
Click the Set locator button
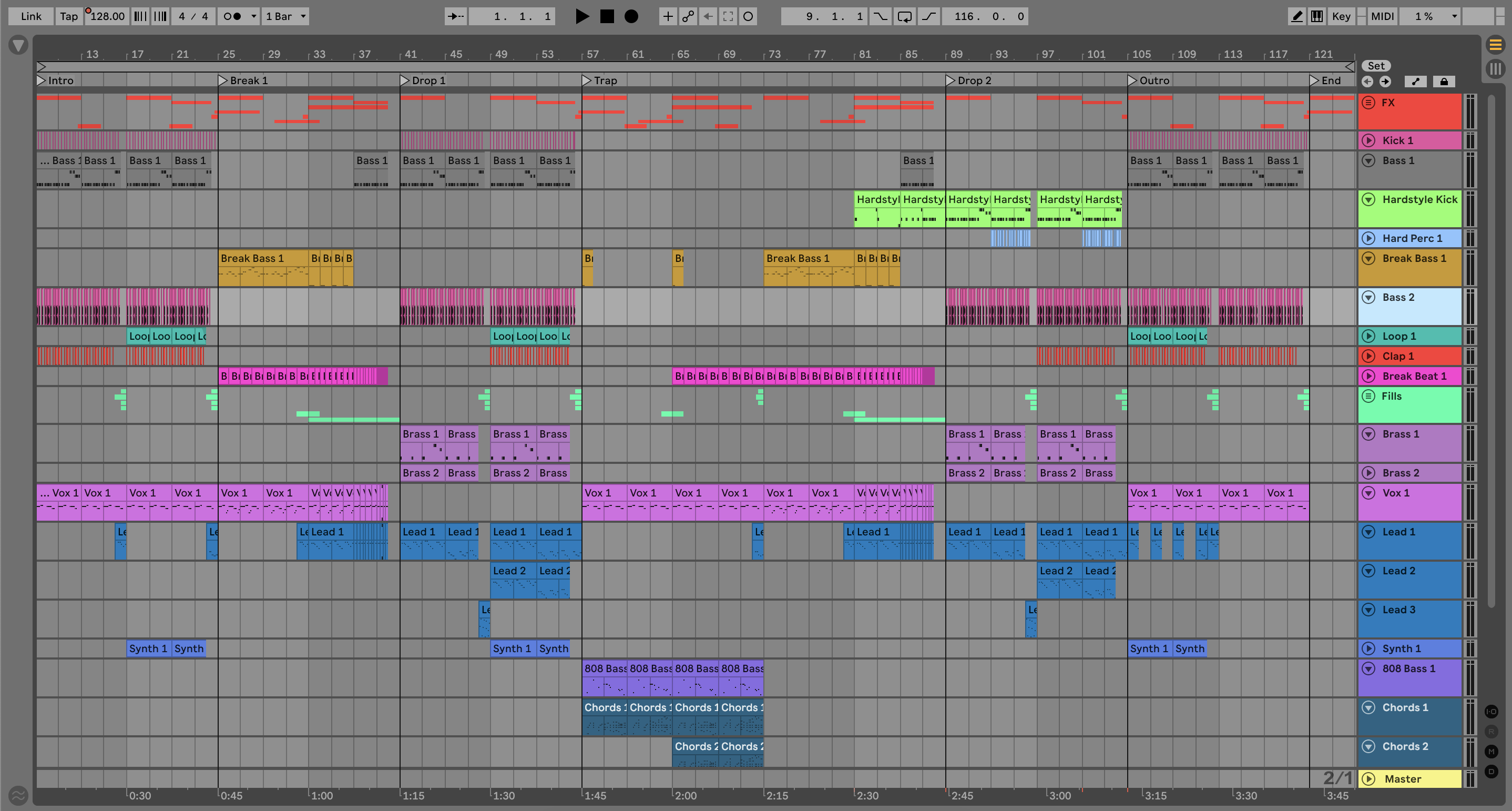coord(1376,66)
